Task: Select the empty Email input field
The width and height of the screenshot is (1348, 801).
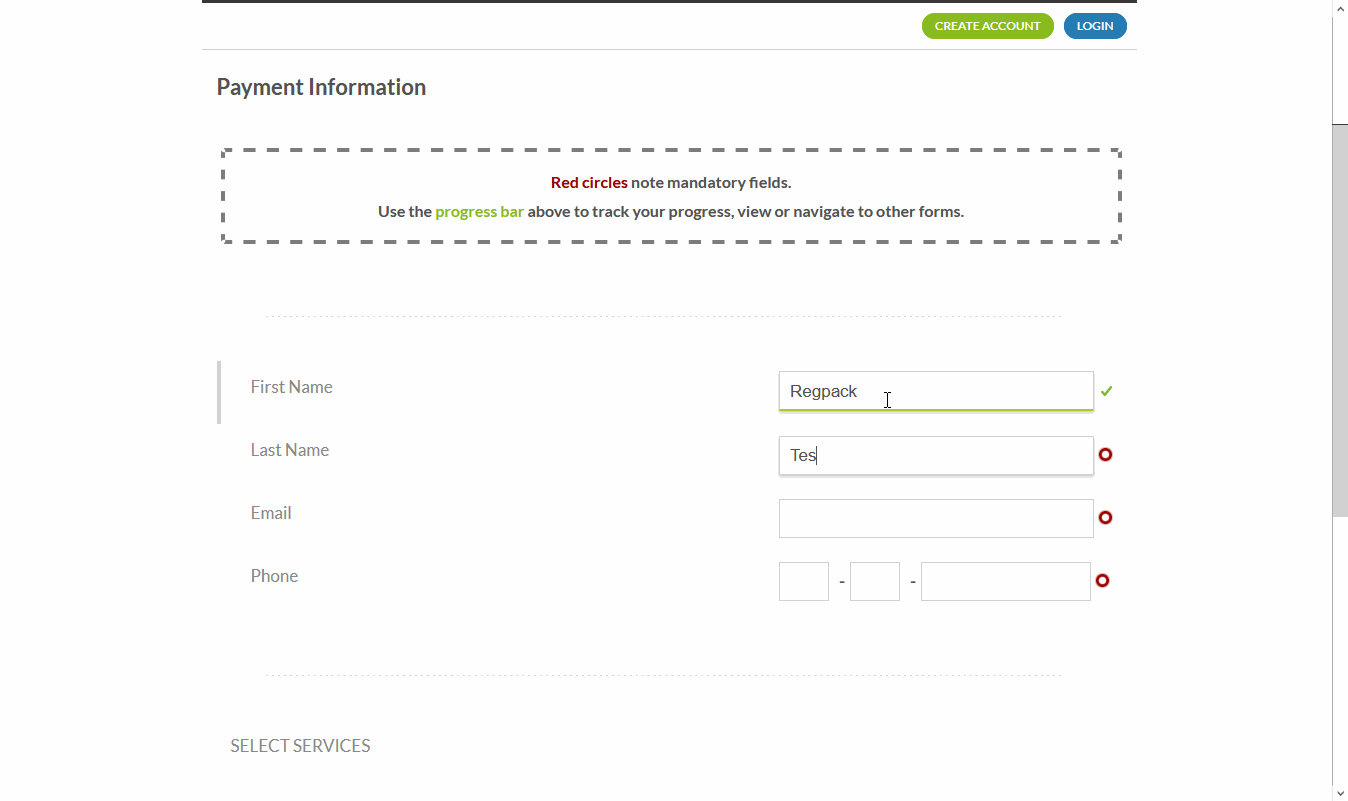Action: [935, 518]
